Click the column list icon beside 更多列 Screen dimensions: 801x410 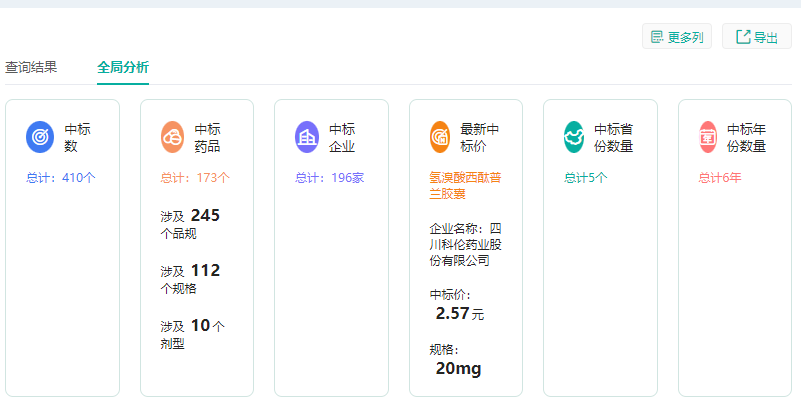click(657, 38)
